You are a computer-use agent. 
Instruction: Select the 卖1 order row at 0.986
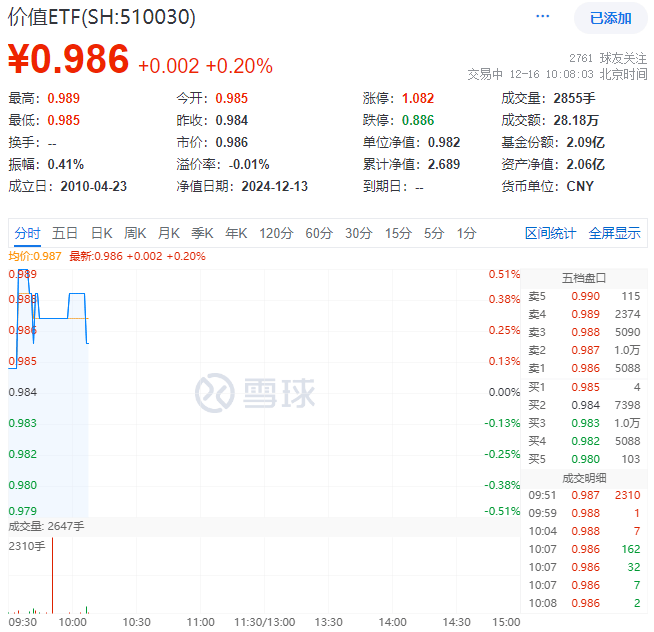[584, 368]
